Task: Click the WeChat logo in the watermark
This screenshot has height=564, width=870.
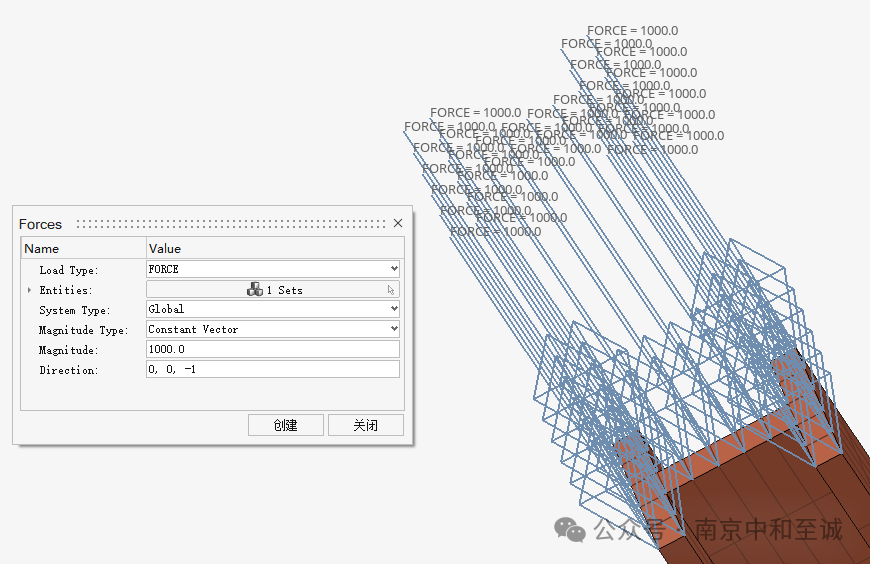Action: pos(570,529)
